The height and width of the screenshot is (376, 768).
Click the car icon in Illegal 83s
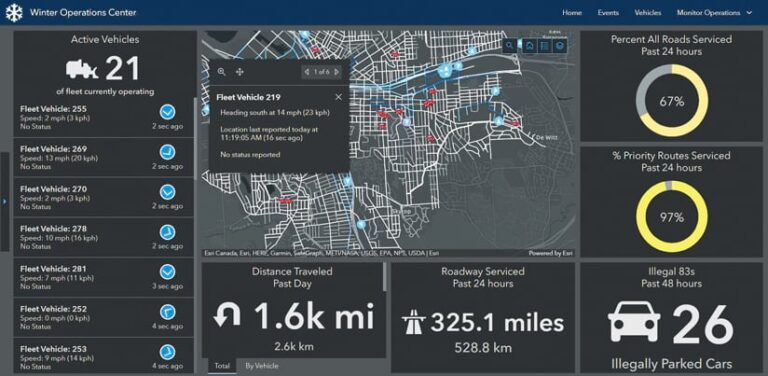point(634,322)
